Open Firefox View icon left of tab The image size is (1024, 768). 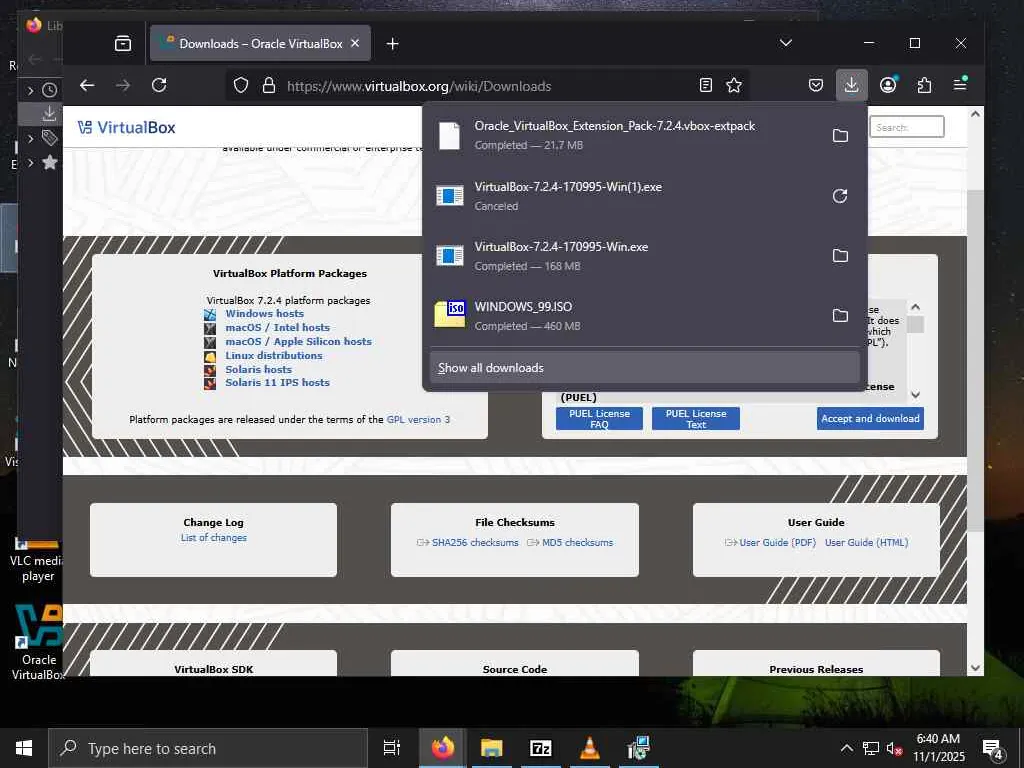123,44
